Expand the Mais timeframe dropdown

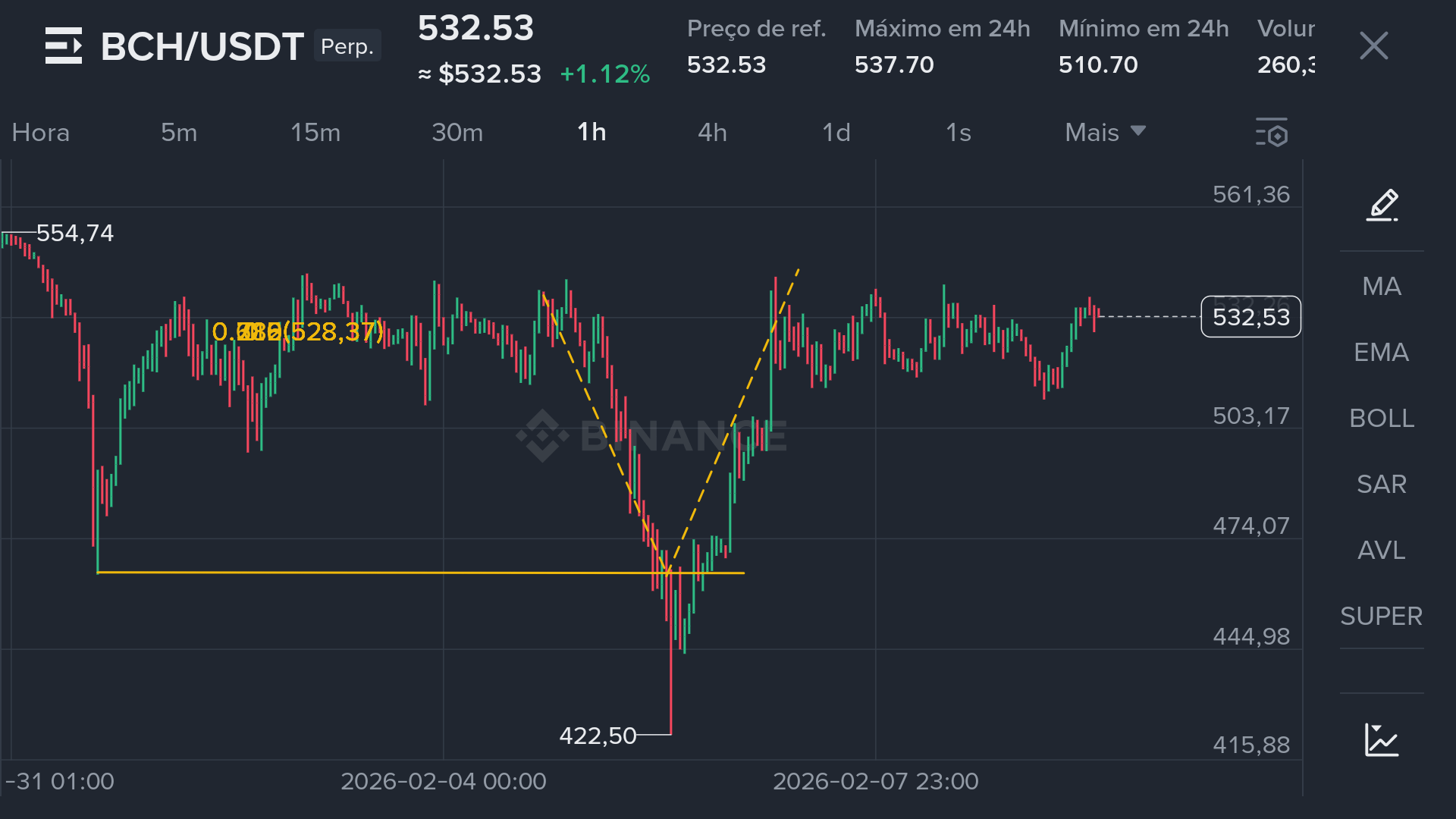1104,133
